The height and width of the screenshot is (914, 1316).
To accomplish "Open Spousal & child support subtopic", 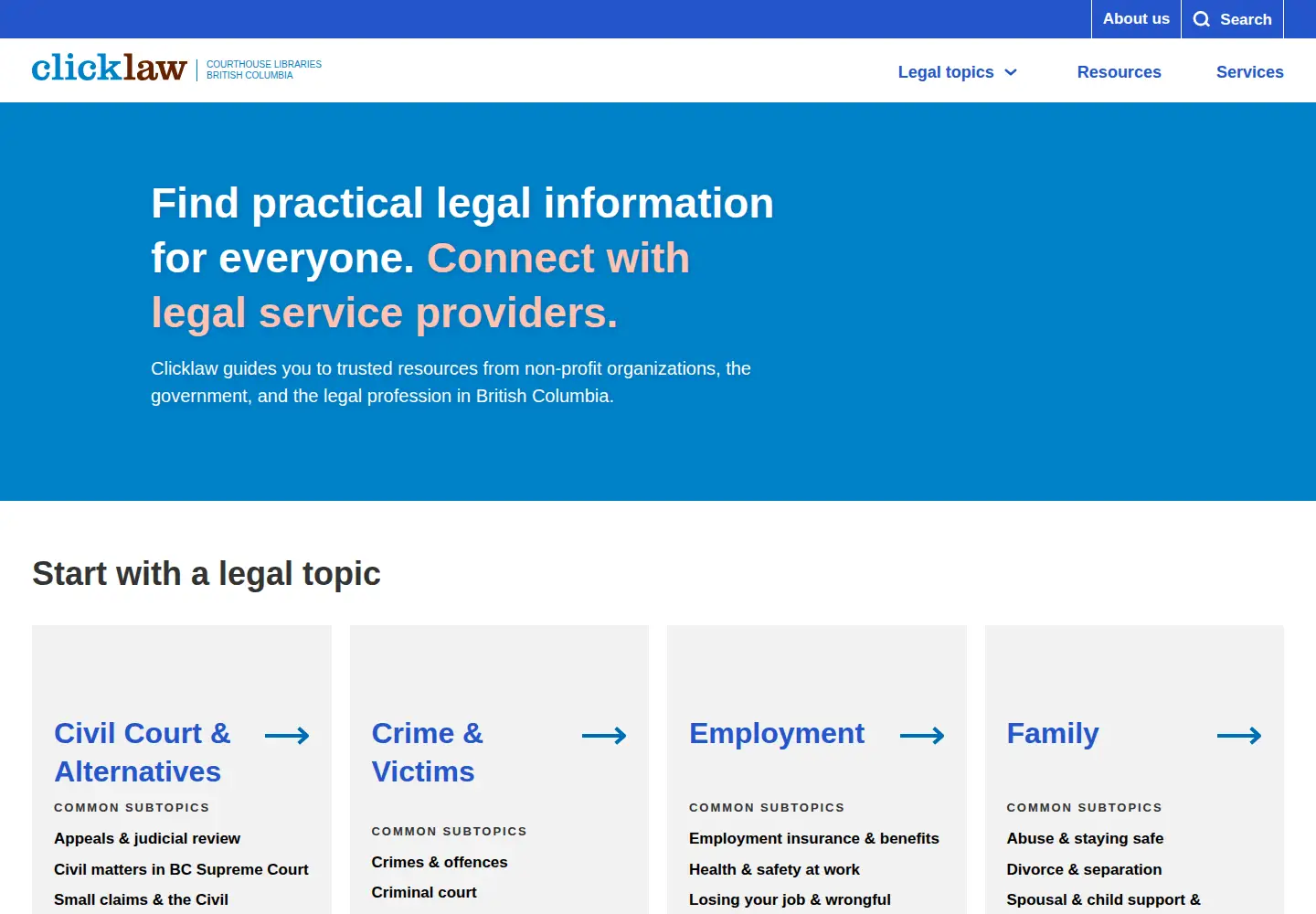I will pyautogui.click(x=1104, y=899).
